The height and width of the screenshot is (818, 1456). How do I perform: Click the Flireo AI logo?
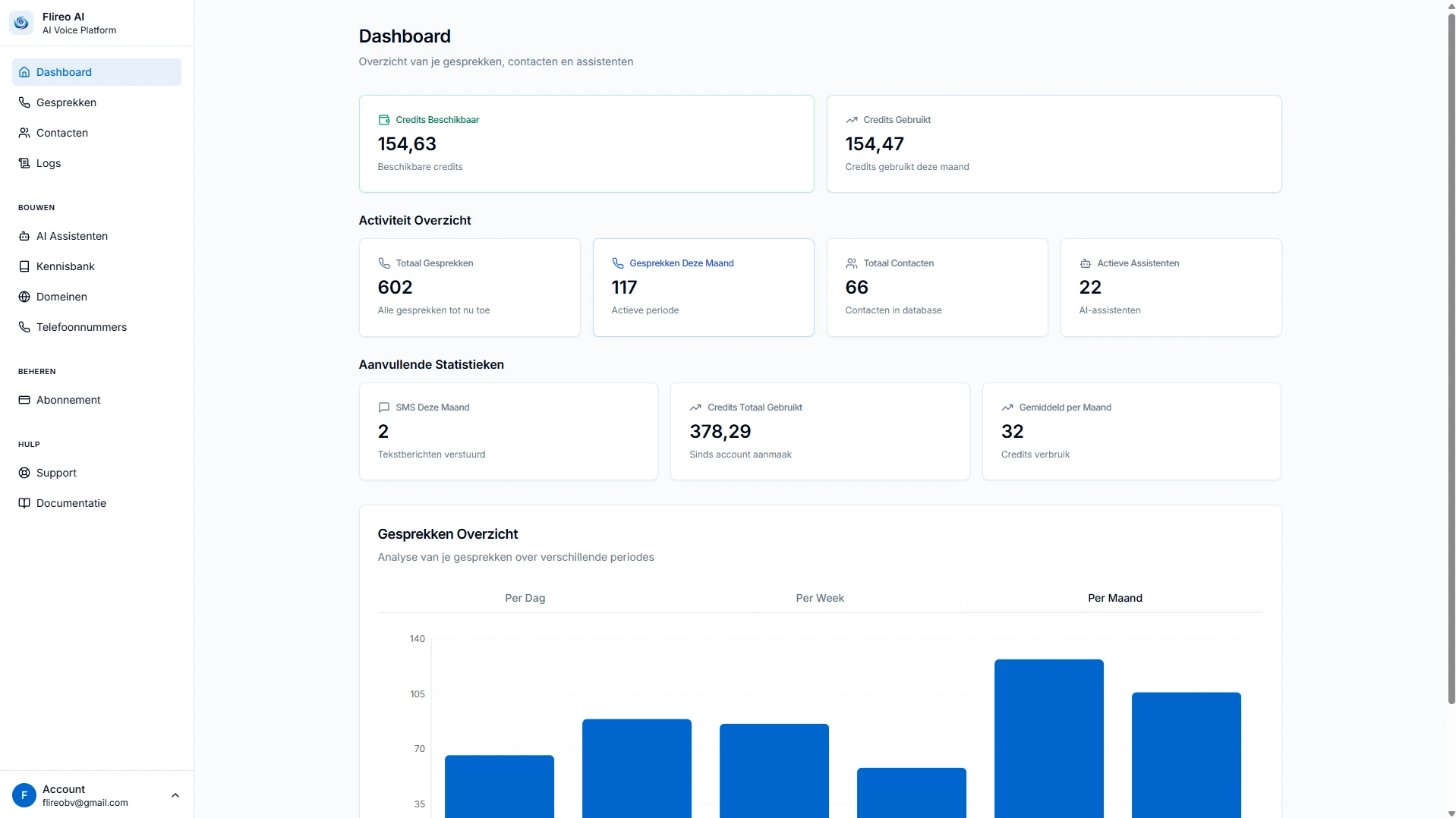pos(20,23)
